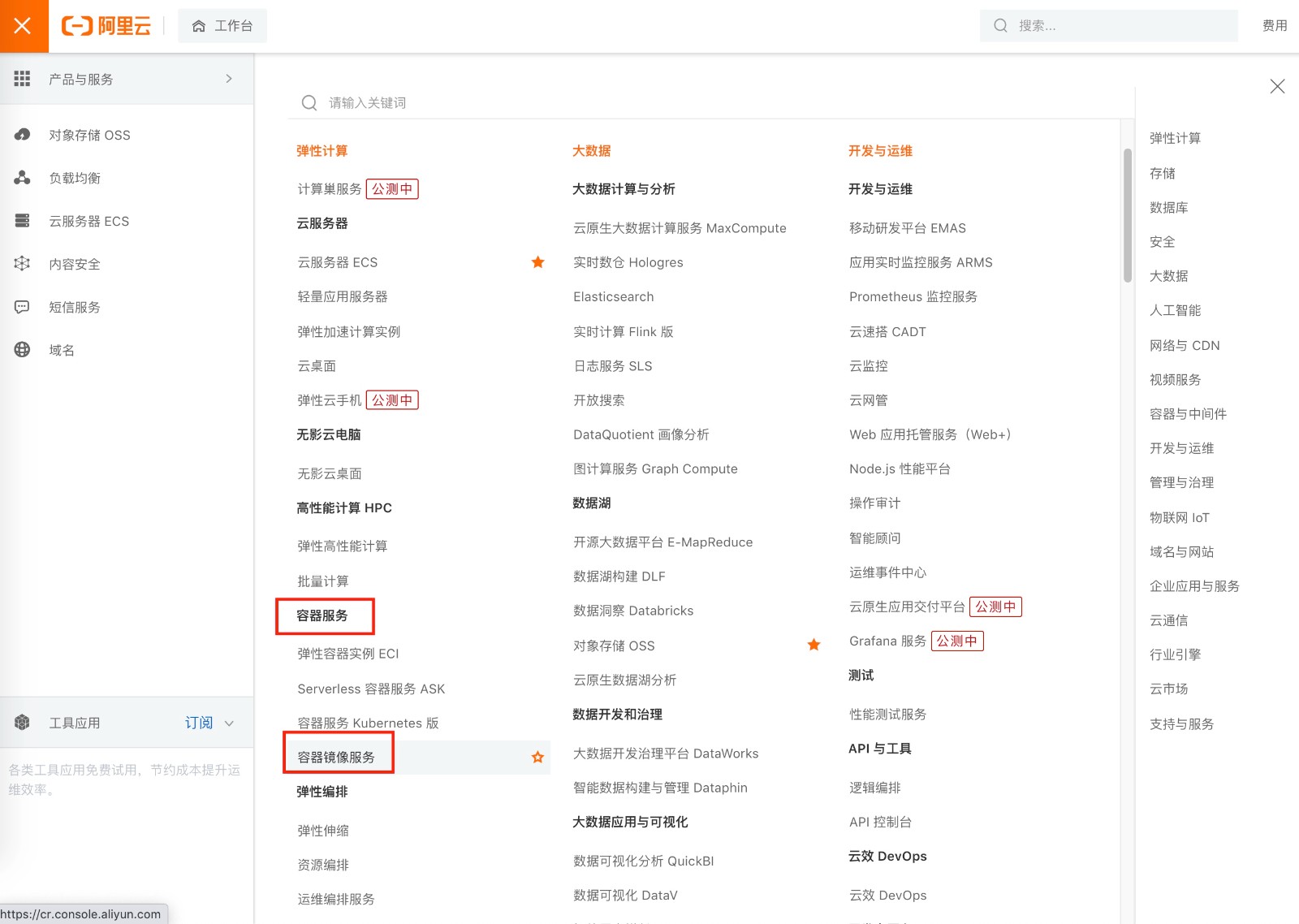
Task: Close the orange X menu button
Action: 24,26
